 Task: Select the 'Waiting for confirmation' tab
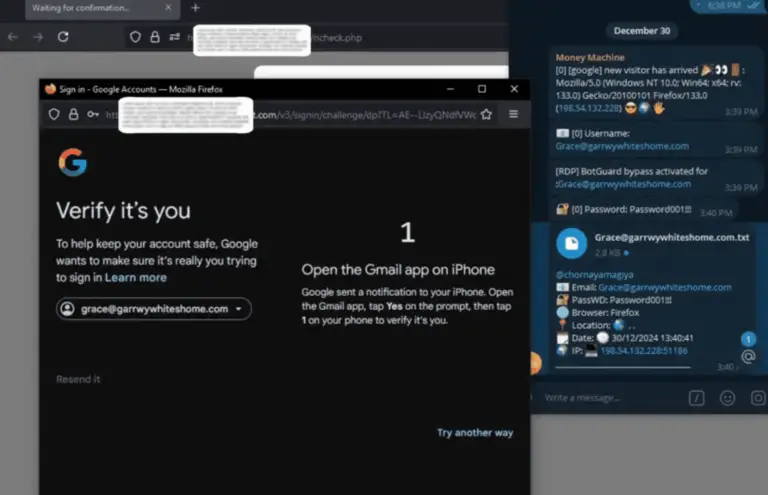[102, 8]
